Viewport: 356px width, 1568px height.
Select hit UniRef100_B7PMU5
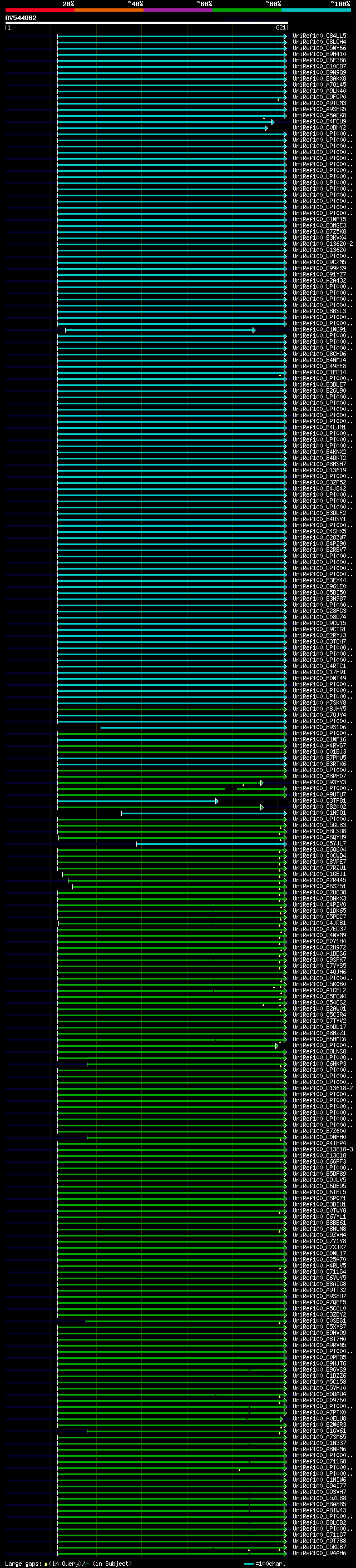click(x=319, y=757)
